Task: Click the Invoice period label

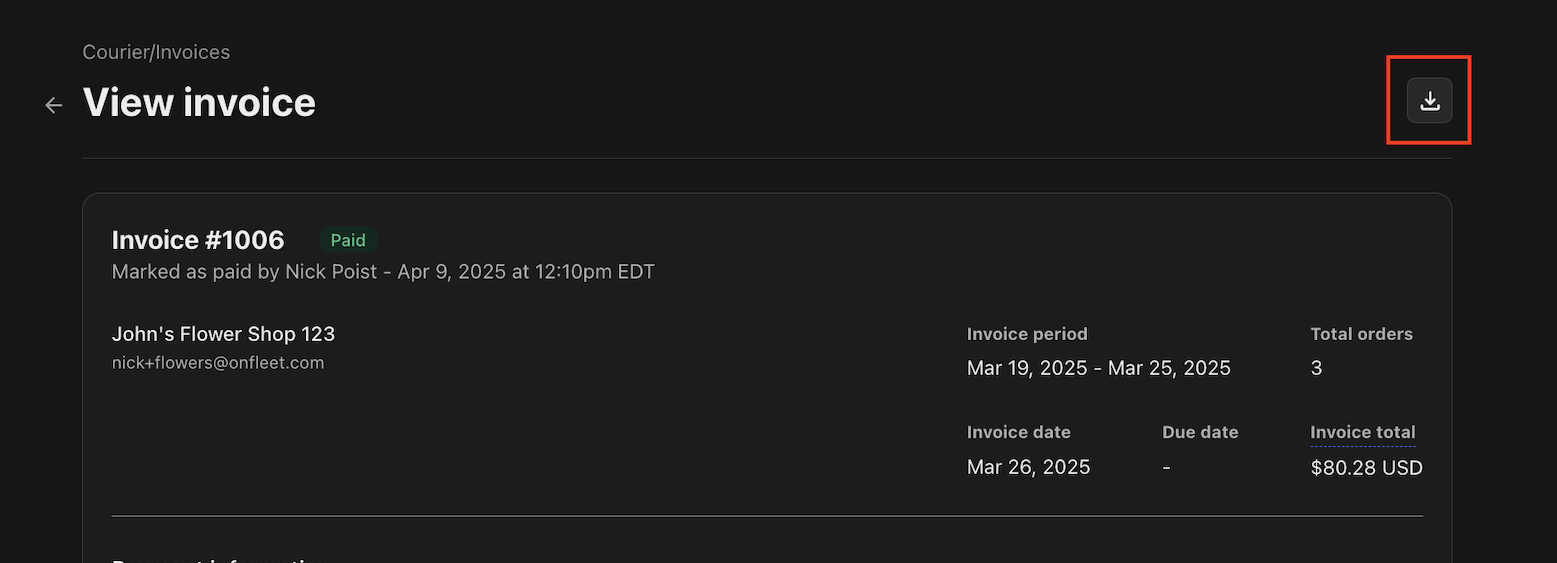Action: [x=1027, y=334]
